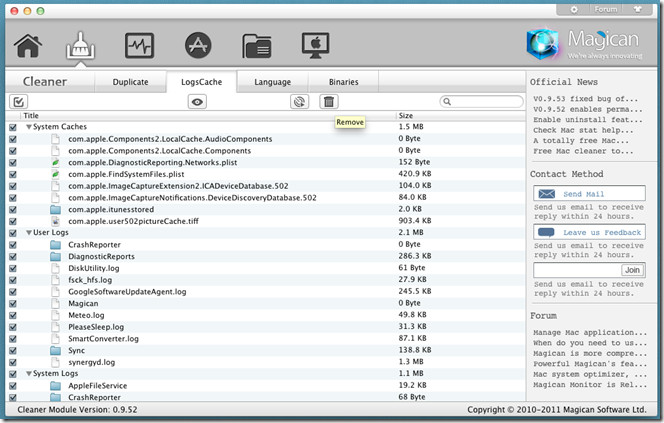Uncheck the System Logs group checkbox
664x423 pixels.
13,374
